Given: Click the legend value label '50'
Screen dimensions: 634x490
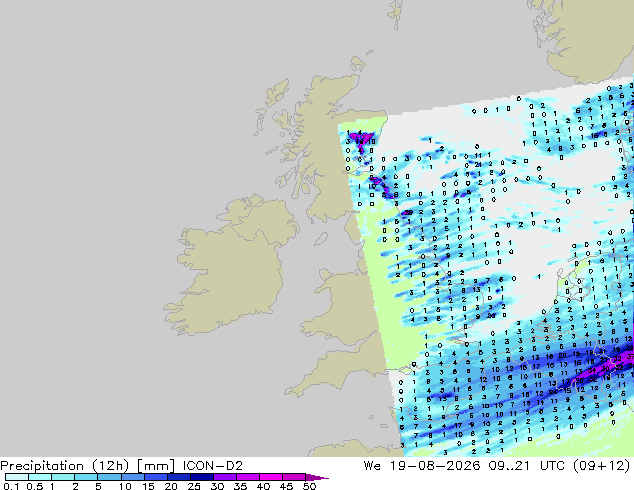Looking at the screenshot, I should (310, 486).
